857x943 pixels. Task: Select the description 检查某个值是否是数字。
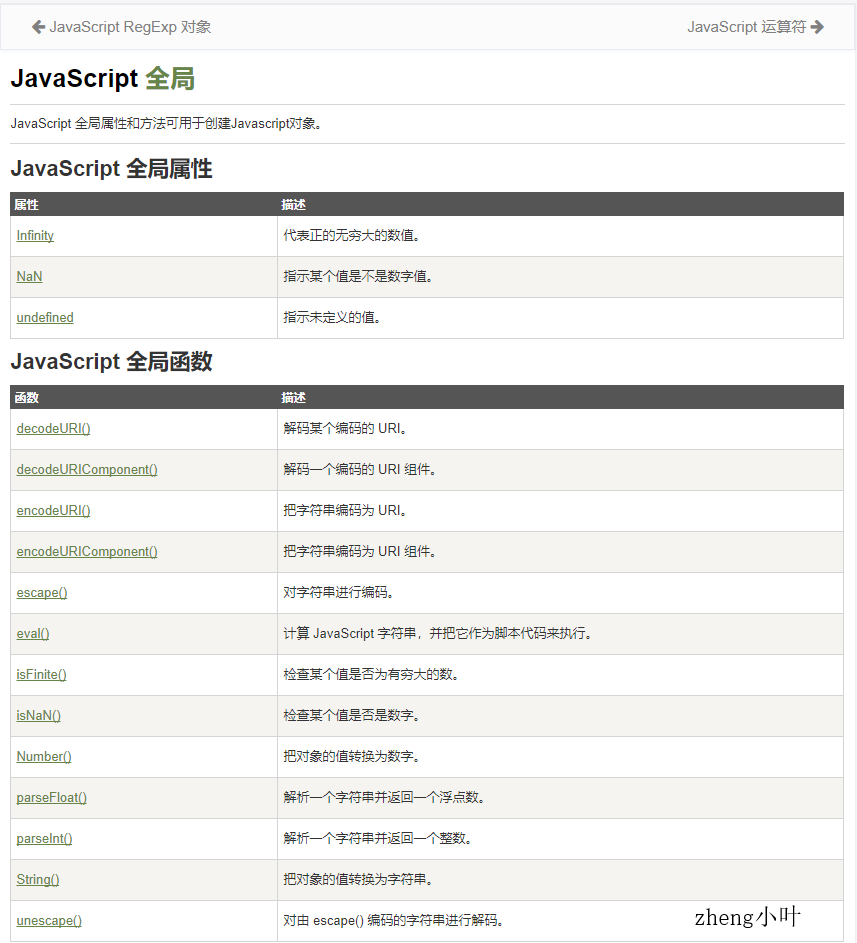coord(352,716)
